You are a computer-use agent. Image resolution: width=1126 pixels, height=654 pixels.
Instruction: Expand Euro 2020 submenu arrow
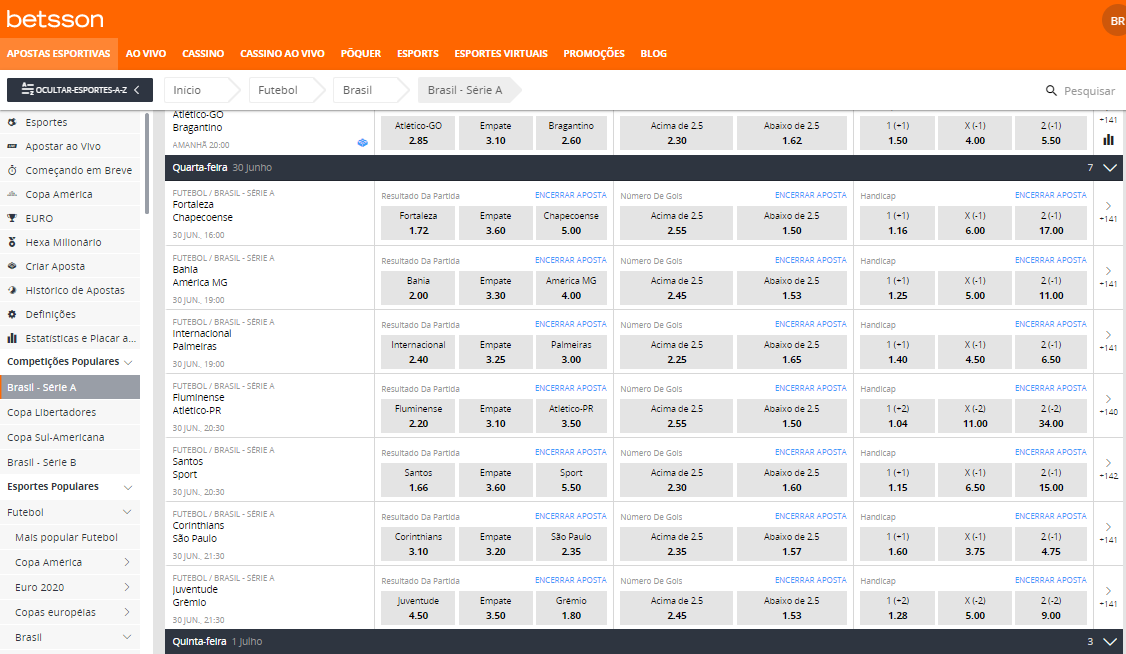click(127, 587)
